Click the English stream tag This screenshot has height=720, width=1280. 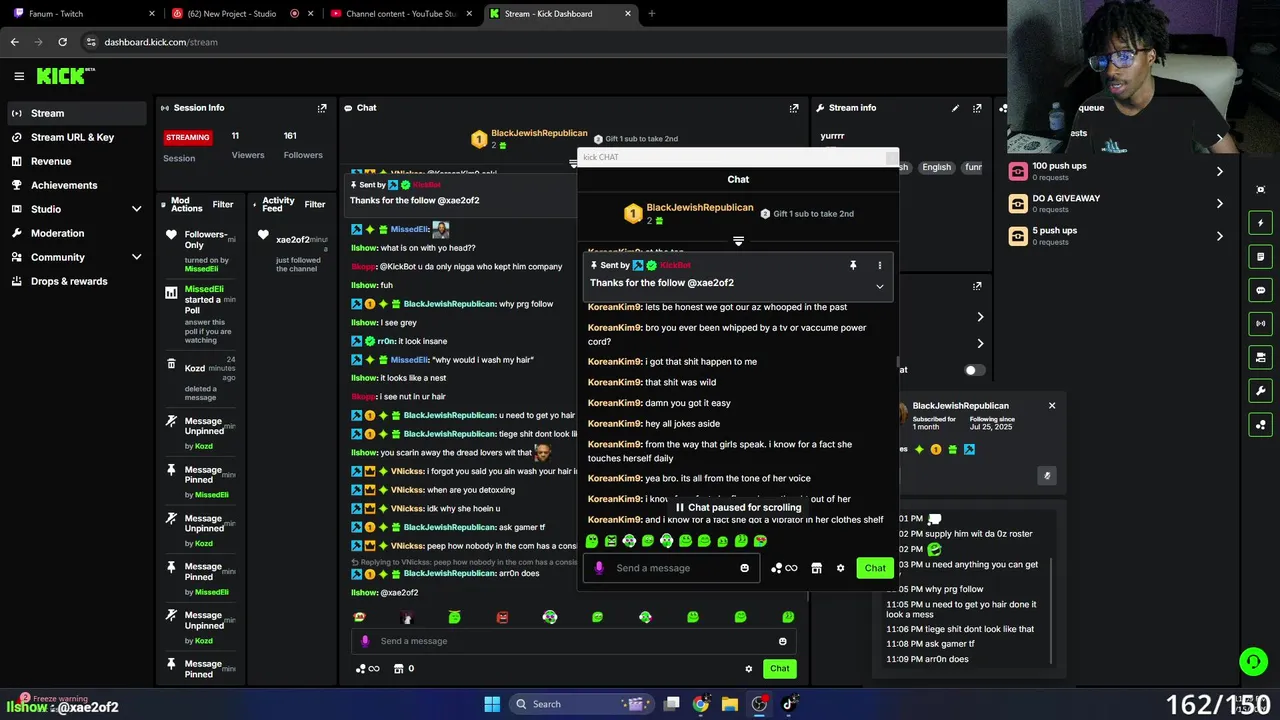[936, 167]
